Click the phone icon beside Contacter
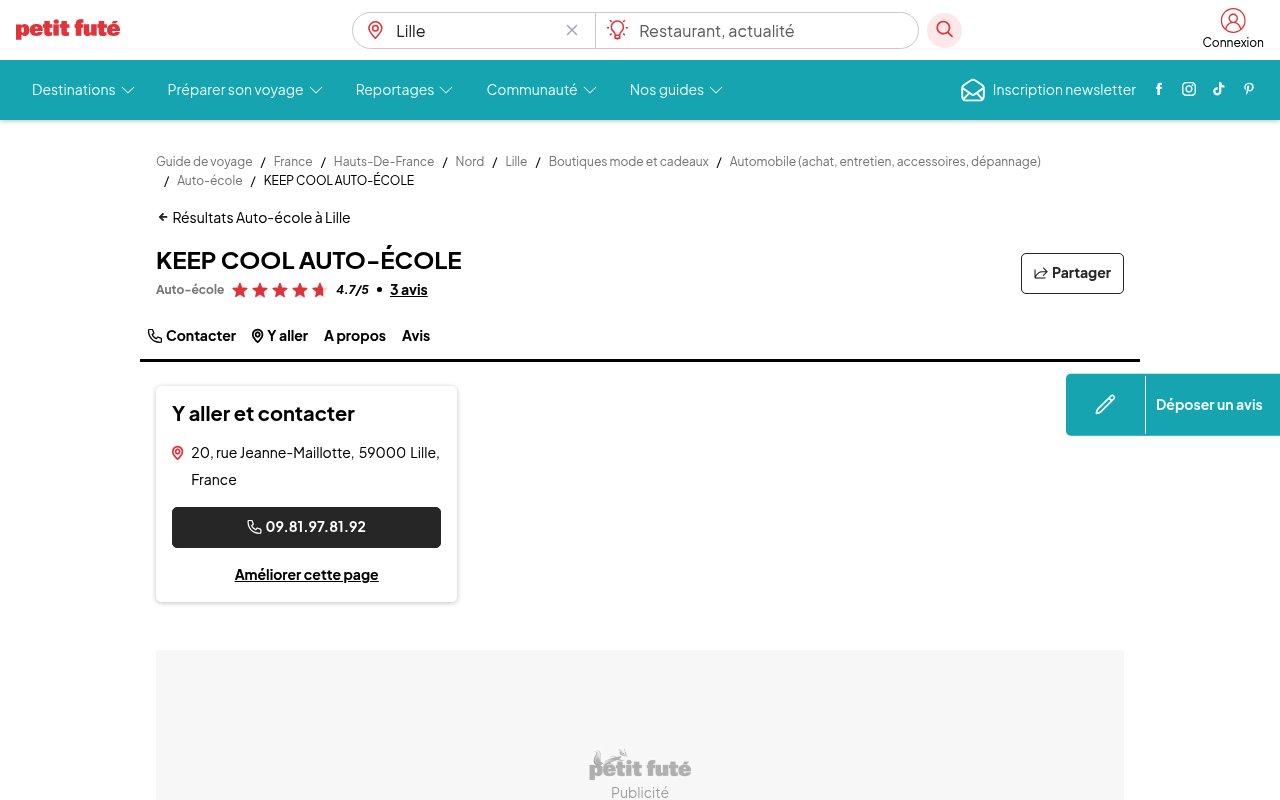Viewport: 1280px width, 800px height. pos(155,336)
